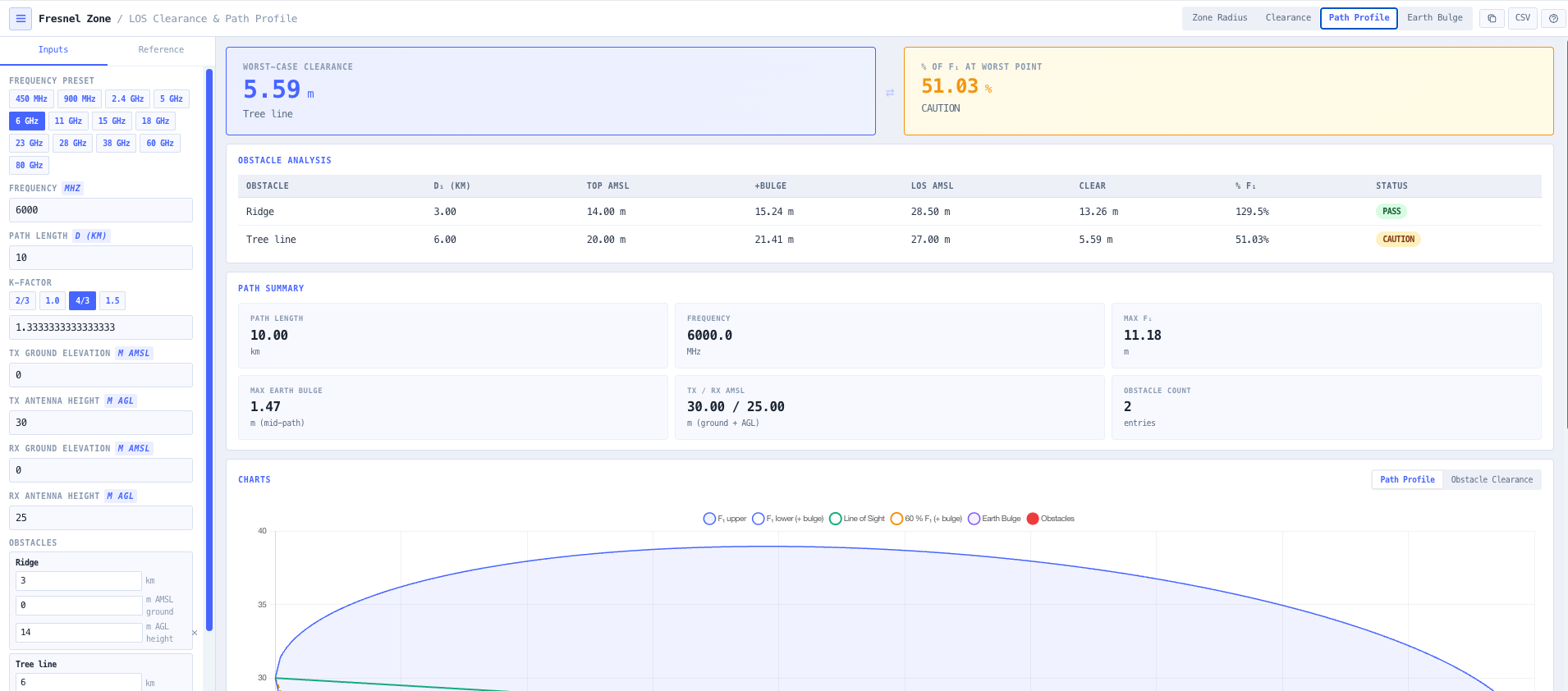Open the Zone Radius mode tab
Image resolution: width=1568 pixels, height=691 pixels.
[x=1219, y=18]
